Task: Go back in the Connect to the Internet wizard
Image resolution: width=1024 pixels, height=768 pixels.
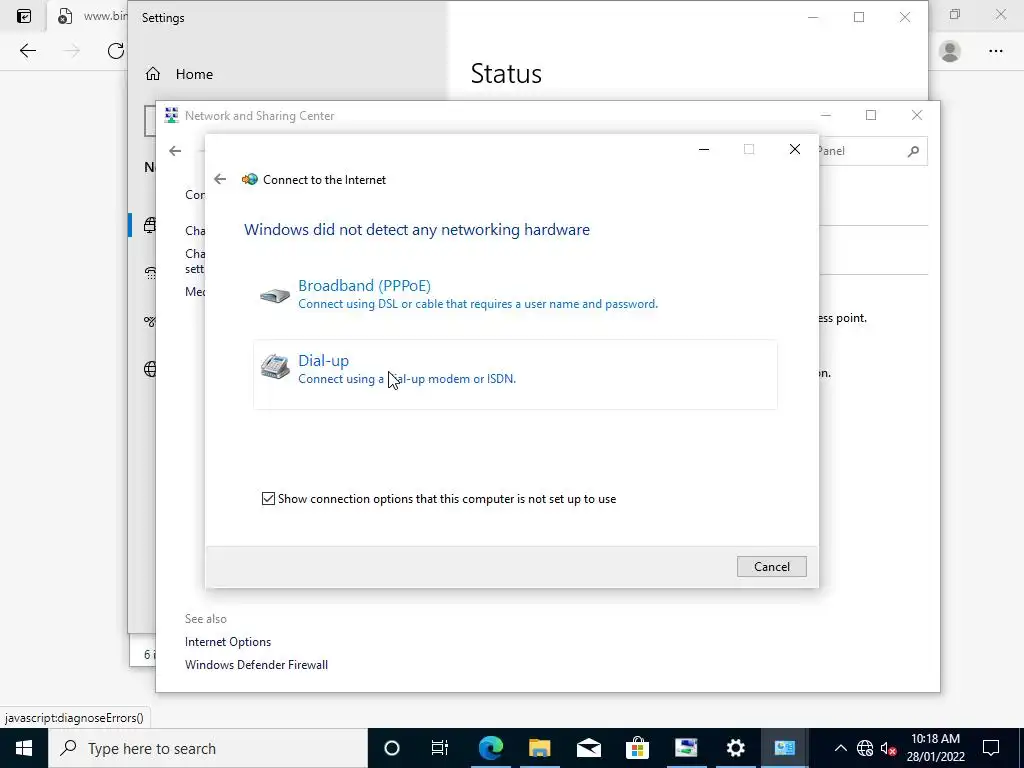Action: [x=220, y=179]
